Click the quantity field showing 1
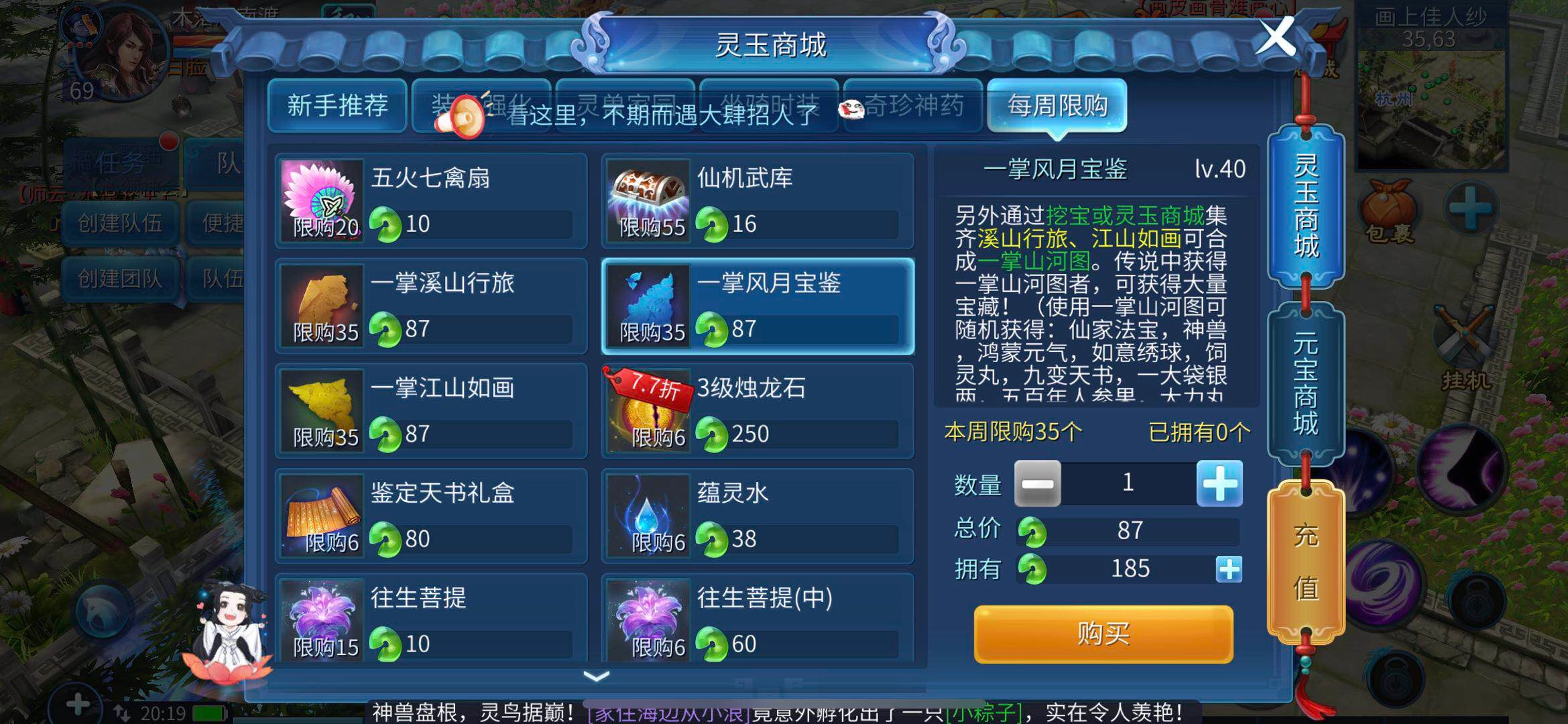This screenshot has width=1568, height=724. point(1128,483)
